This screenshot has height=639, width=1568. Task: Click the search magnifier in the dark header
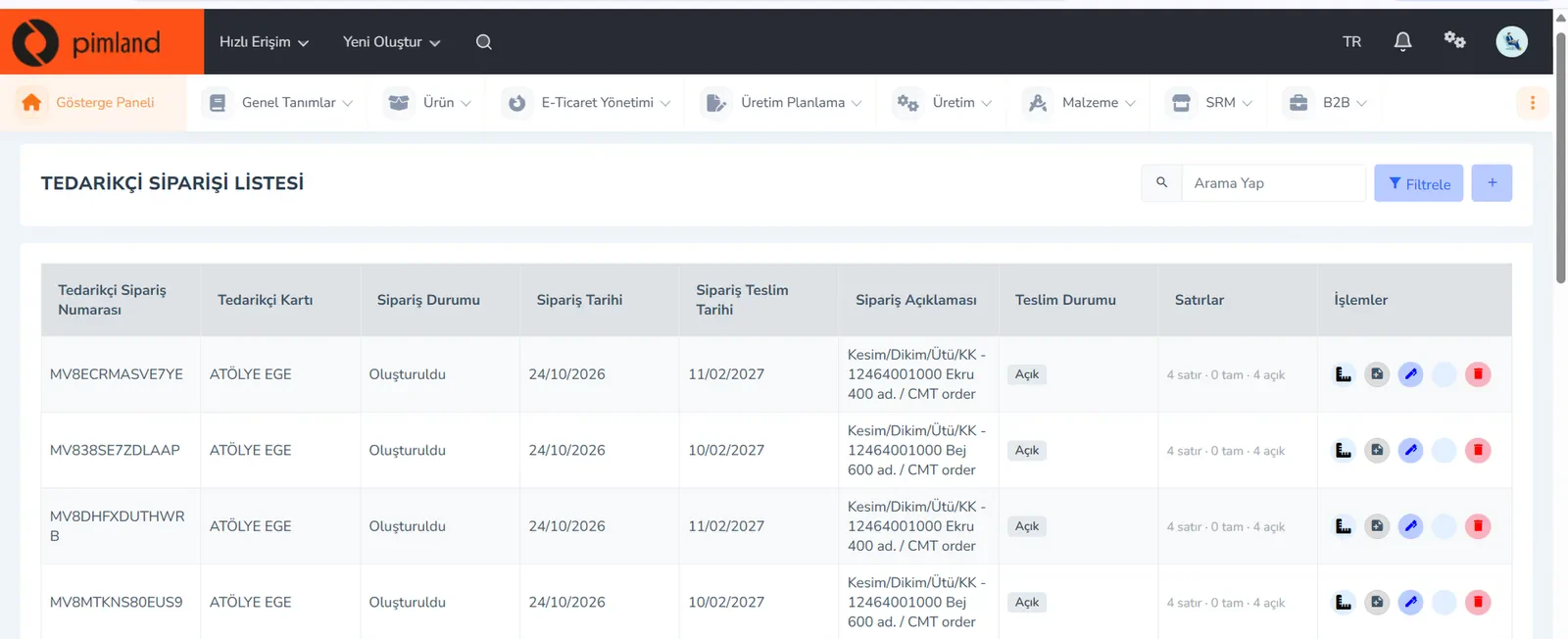coord(484,42)
